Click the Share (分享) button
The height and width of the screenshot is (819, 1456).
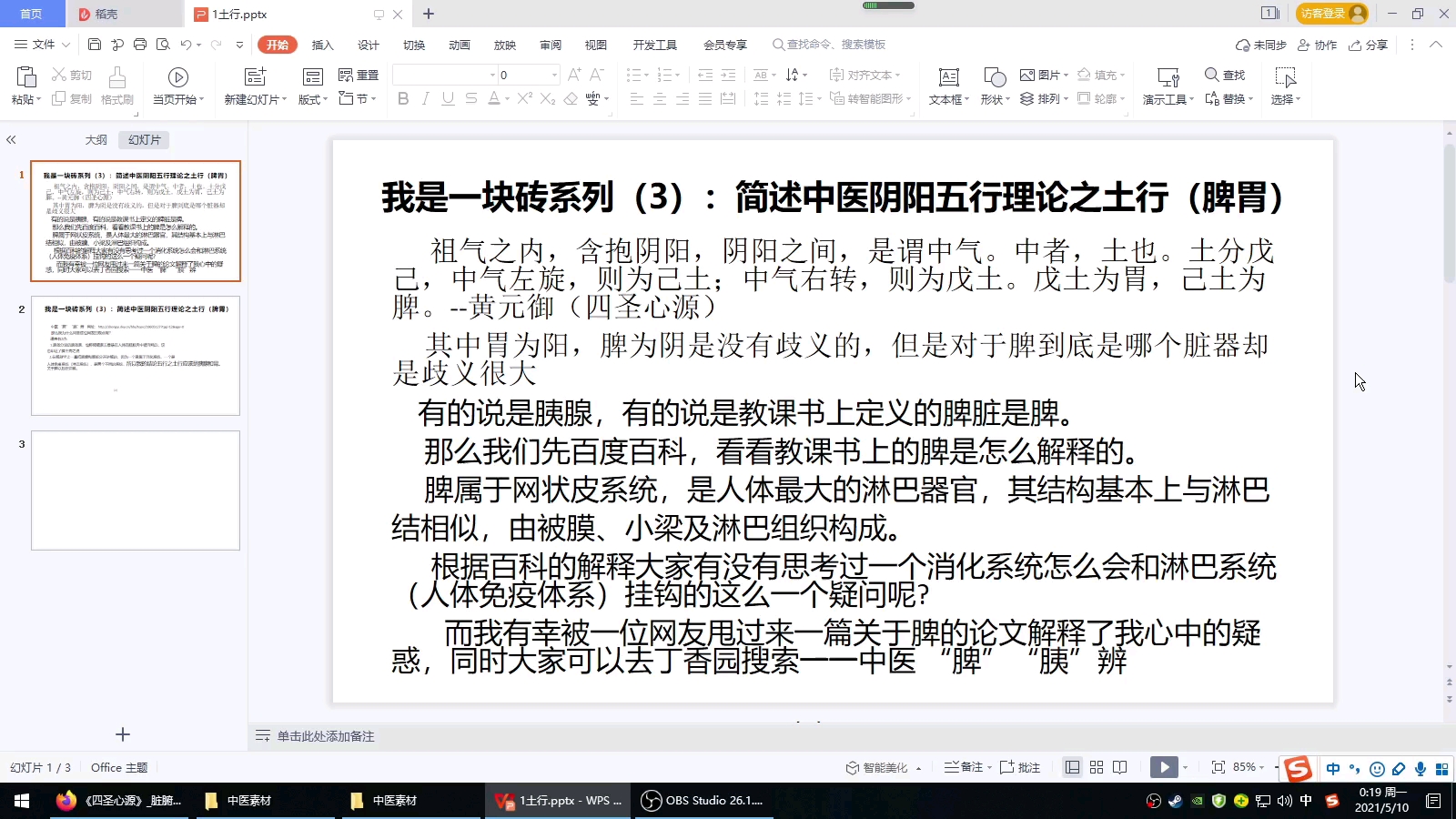click(1369, 45)
